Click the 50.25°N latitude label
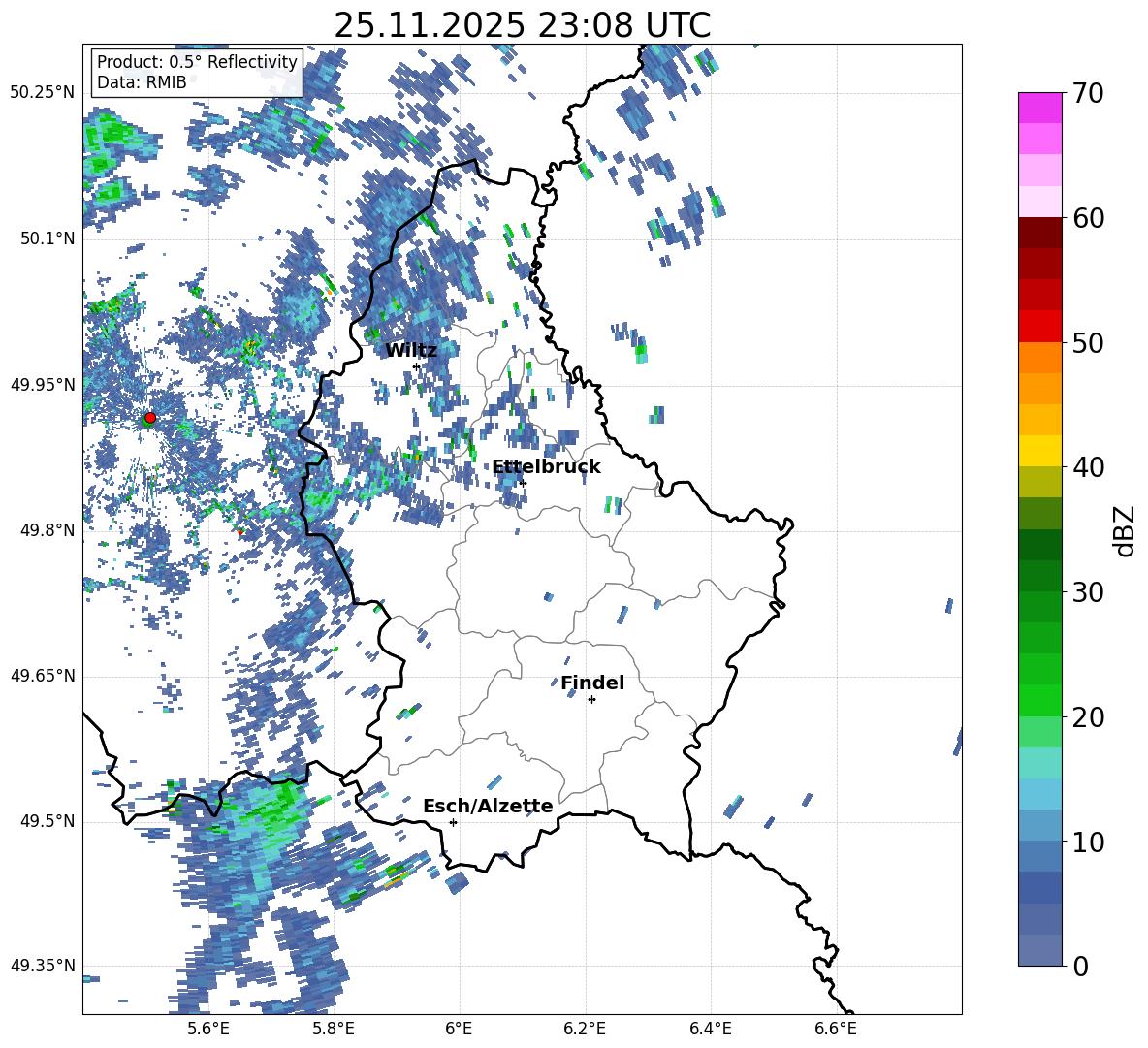 coord(43,93)
